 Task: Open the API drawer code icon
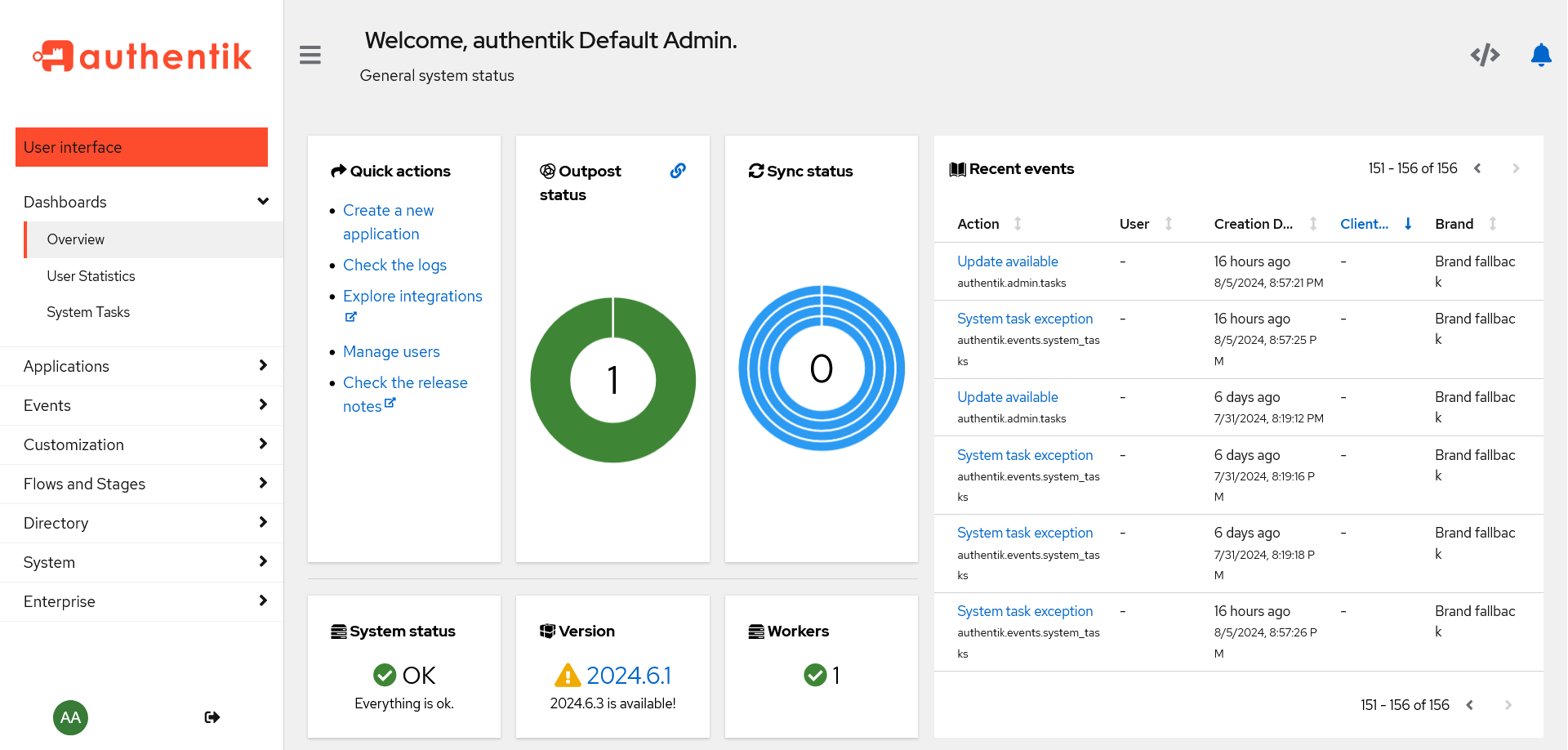click(1485, 55)
